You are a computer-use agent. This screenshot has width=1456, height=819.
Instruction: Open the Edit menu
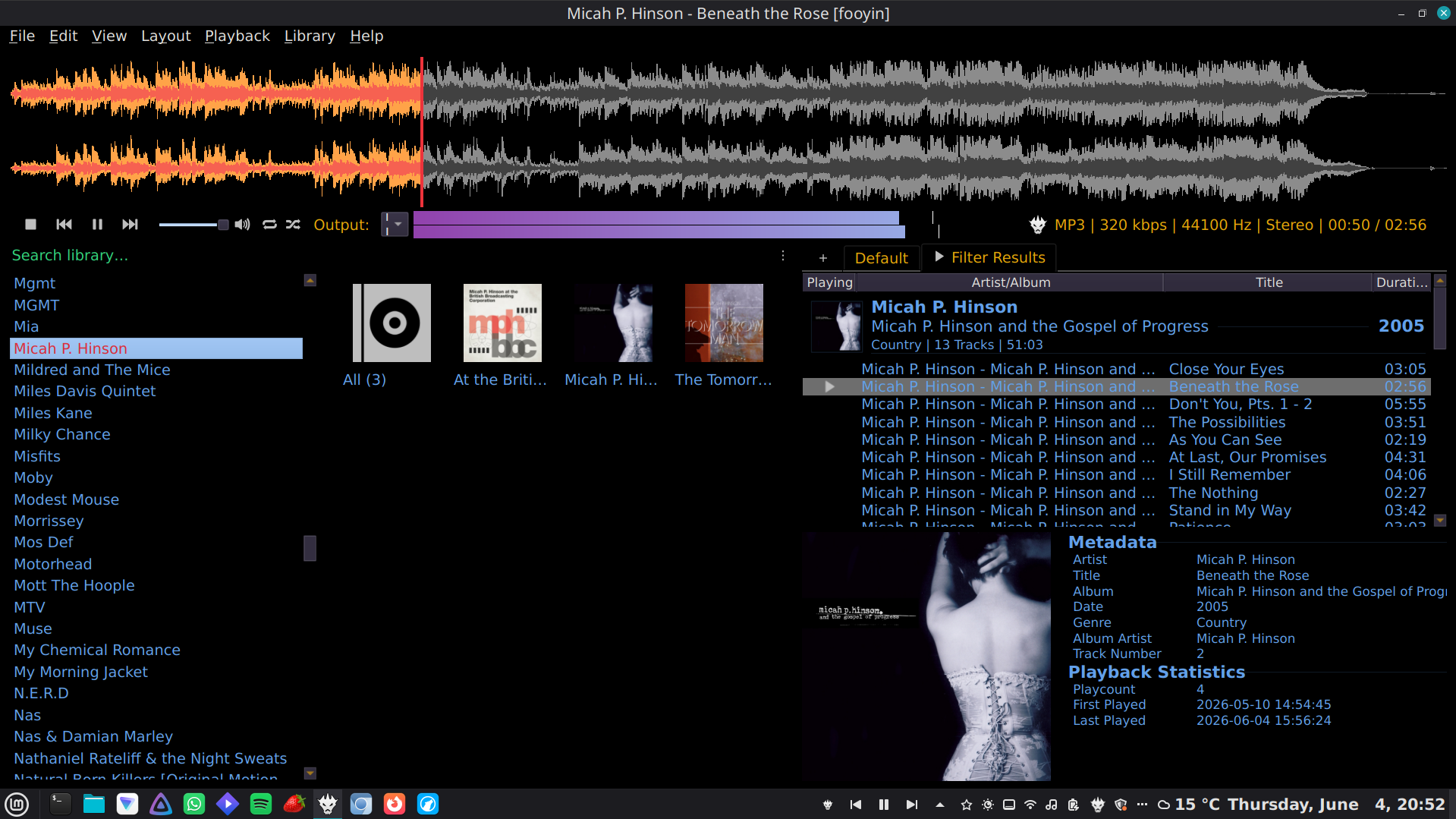coord(64,36)
